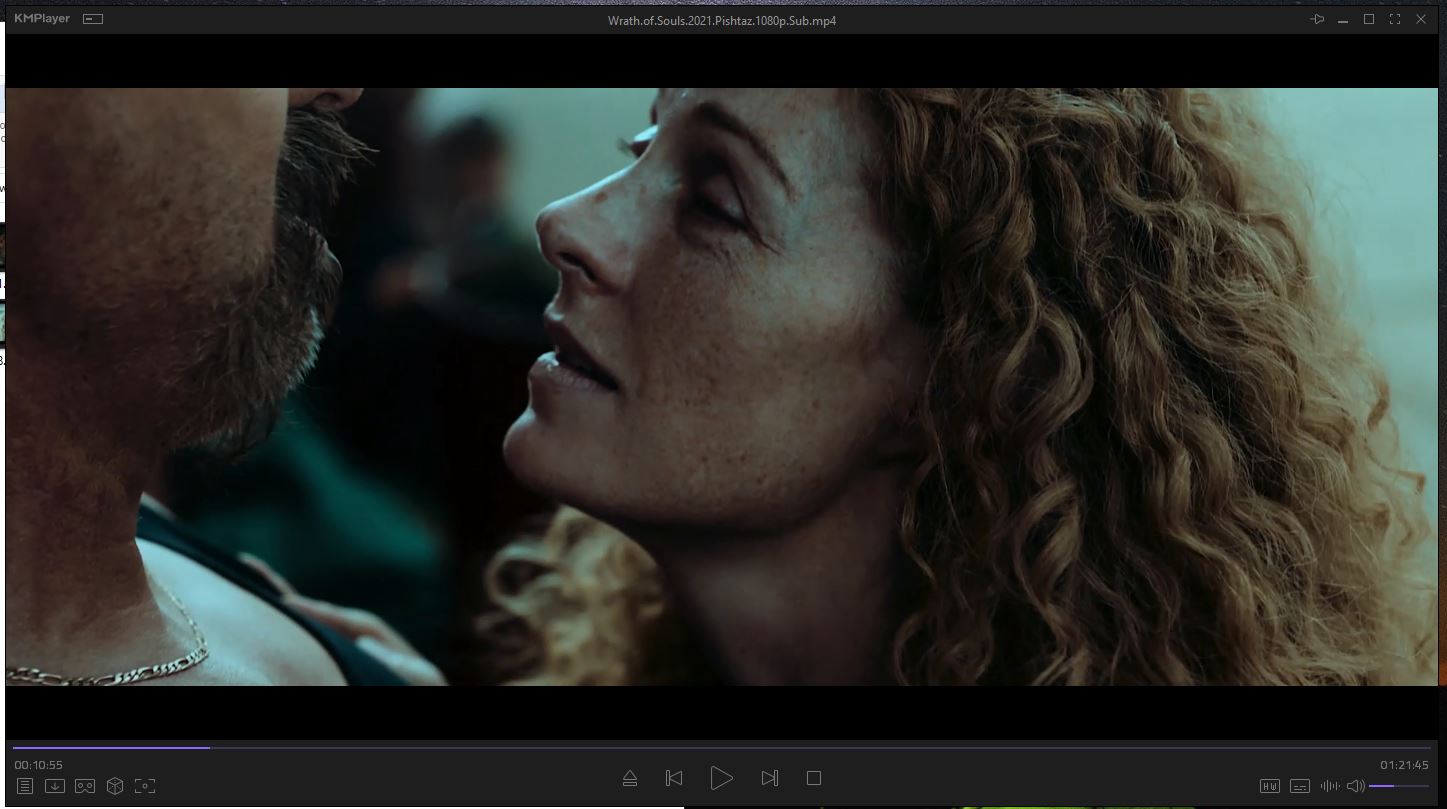Skip to the previous track

674,778
